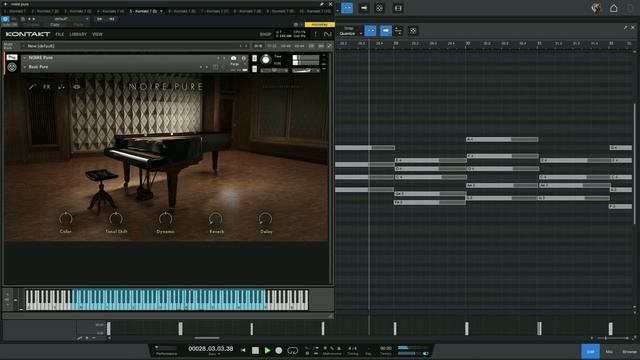
Task: Click the stacked arrows icon in editor toolbar
Action: click(398, 31)
